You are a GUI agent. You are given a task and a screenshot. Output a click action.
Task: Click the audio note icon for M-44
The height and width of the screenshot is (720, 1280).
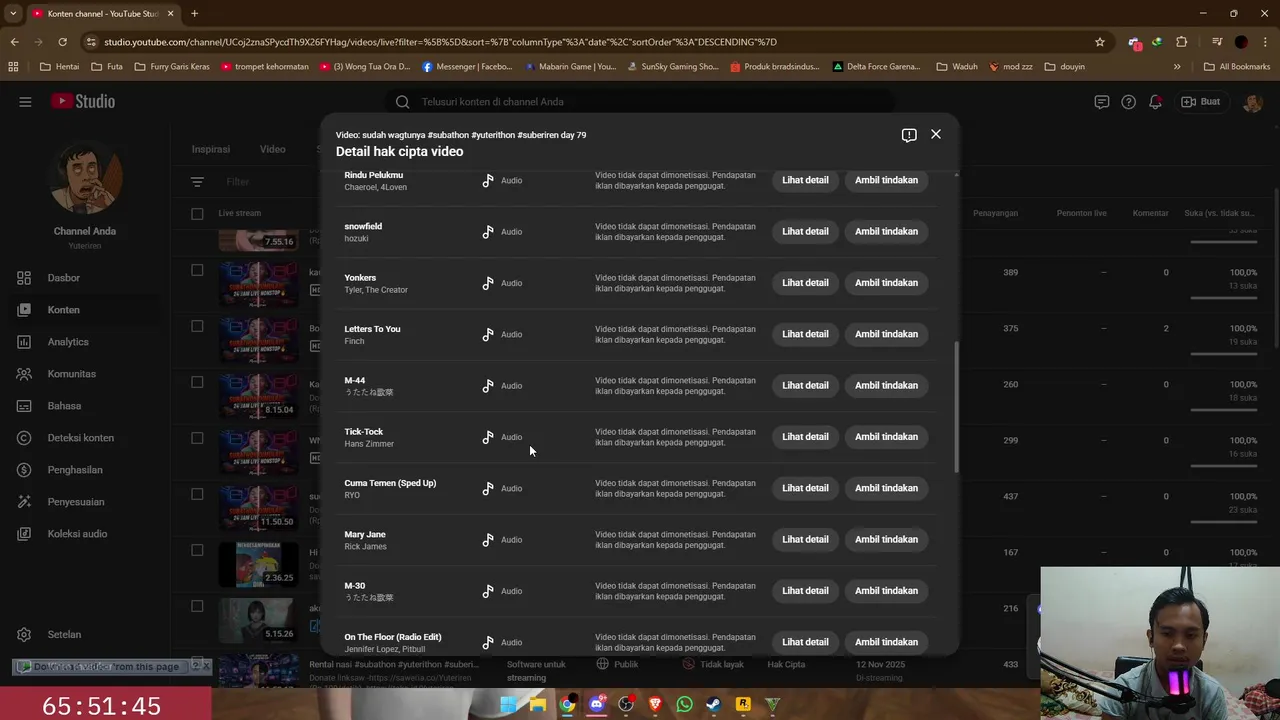(488, 386)
